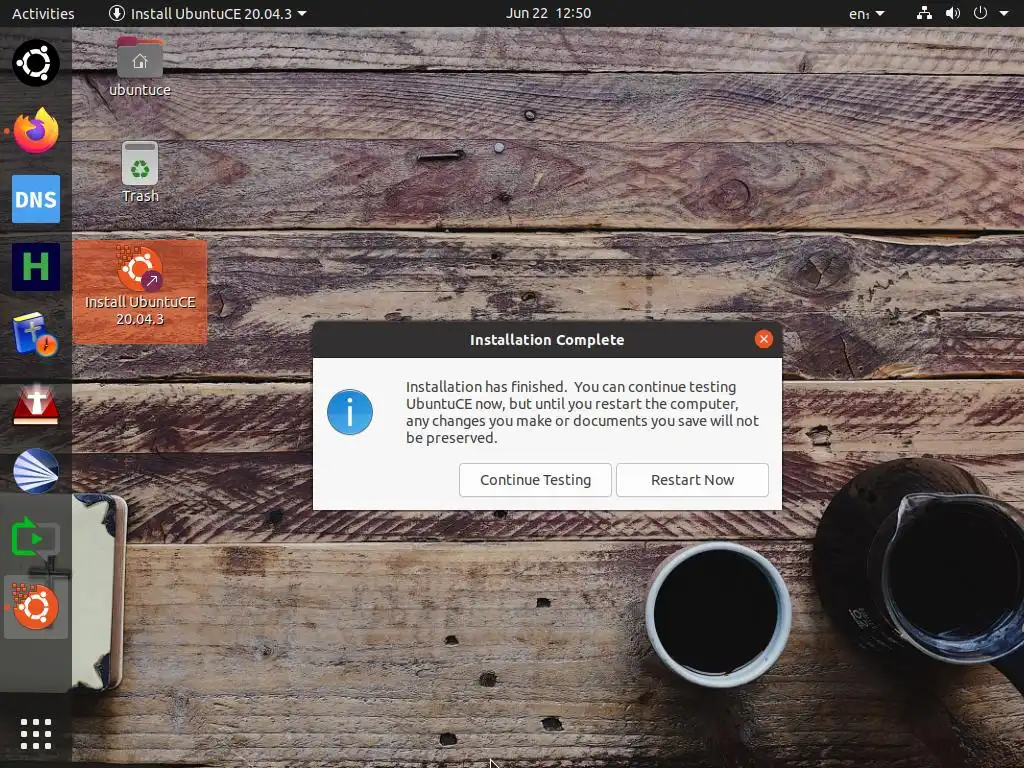Click the network status icon
Image resolution: width=1024 pixels, height=768 pixels.
(924, 13)
